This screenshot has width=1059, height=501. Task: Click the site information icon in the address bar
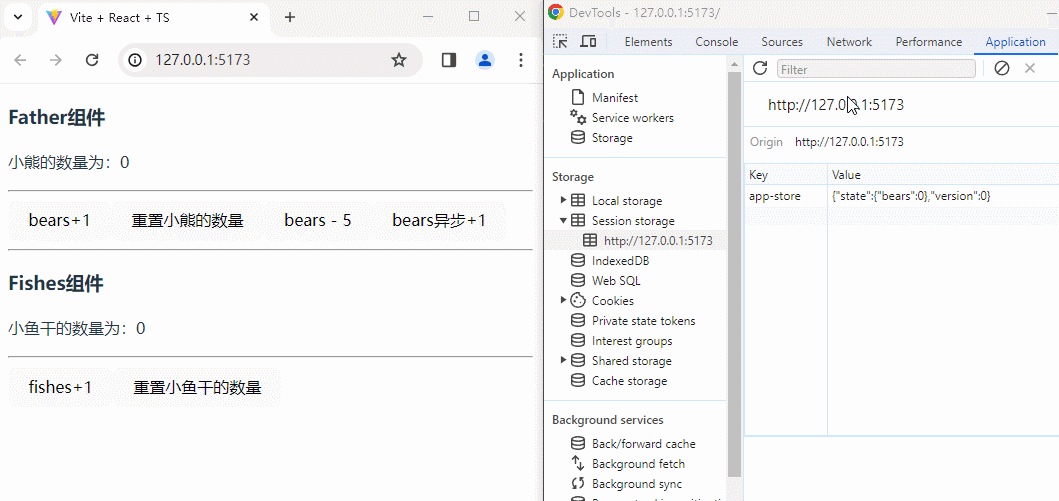[x=137, y=60]
